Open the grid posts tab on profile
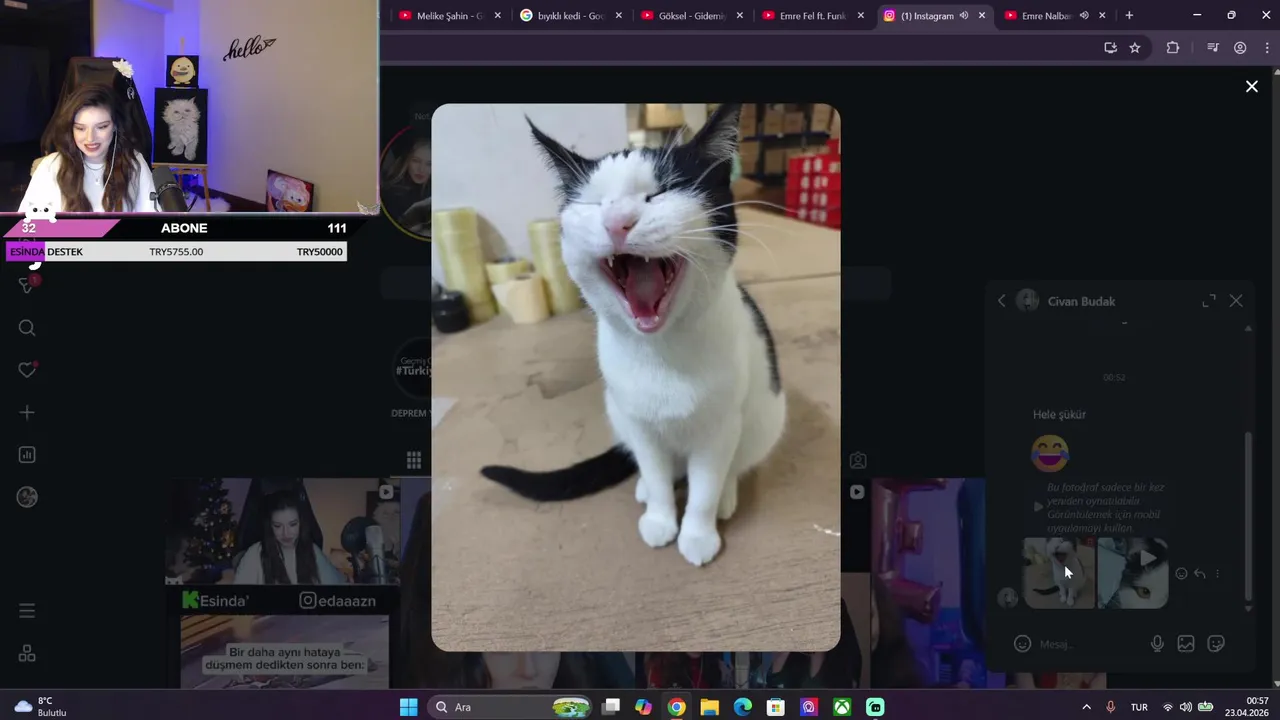 (414, 460)
